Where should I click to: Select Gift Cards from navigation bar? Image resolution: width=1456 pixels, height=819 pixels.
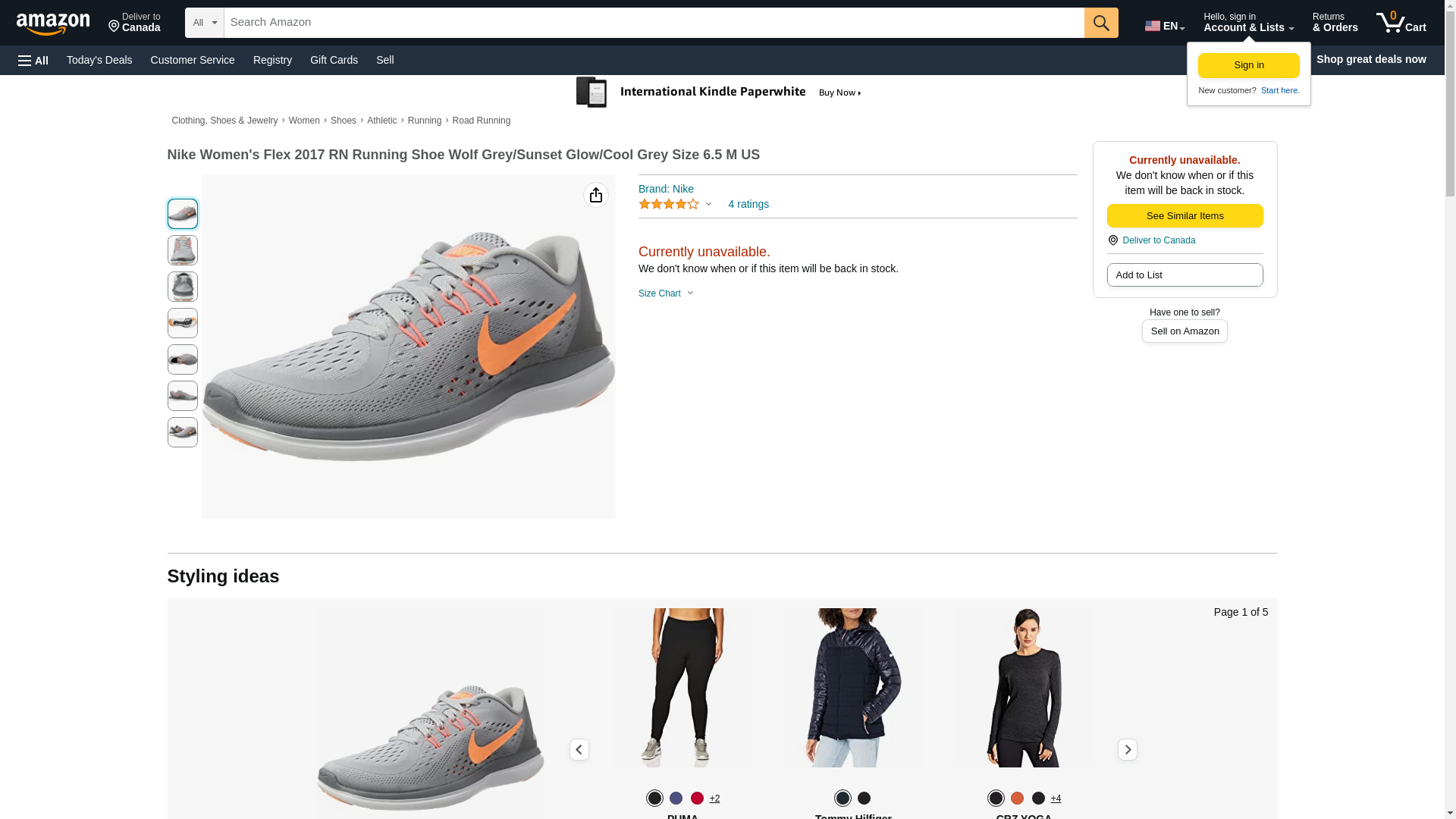point(334,60)
